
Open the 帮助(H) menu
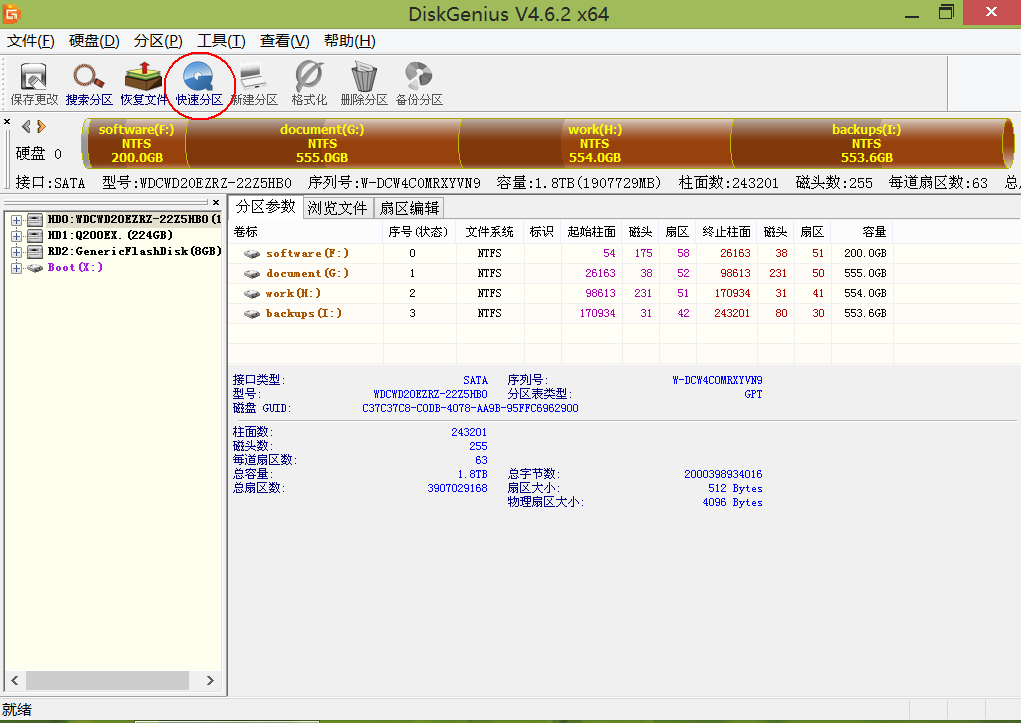point(350,41)
